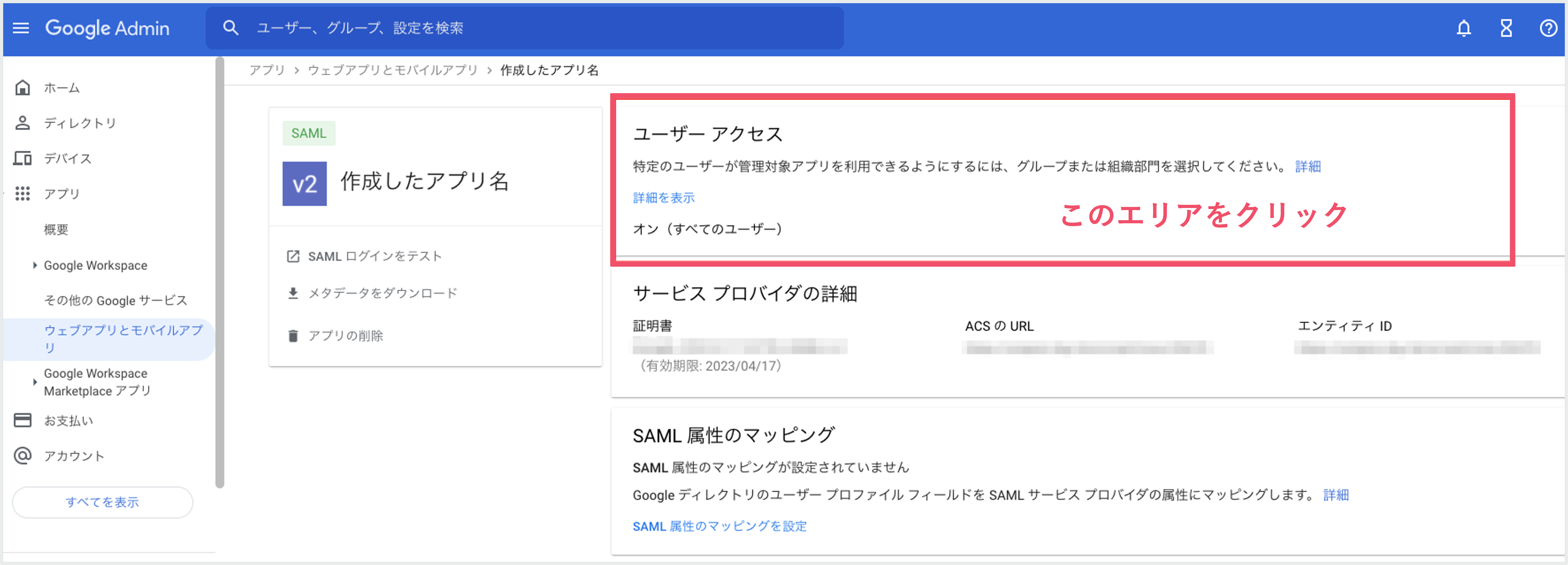Click アプリ in the breadcrumb
This screenshot has height=565, width=1568.
point(267,70)
